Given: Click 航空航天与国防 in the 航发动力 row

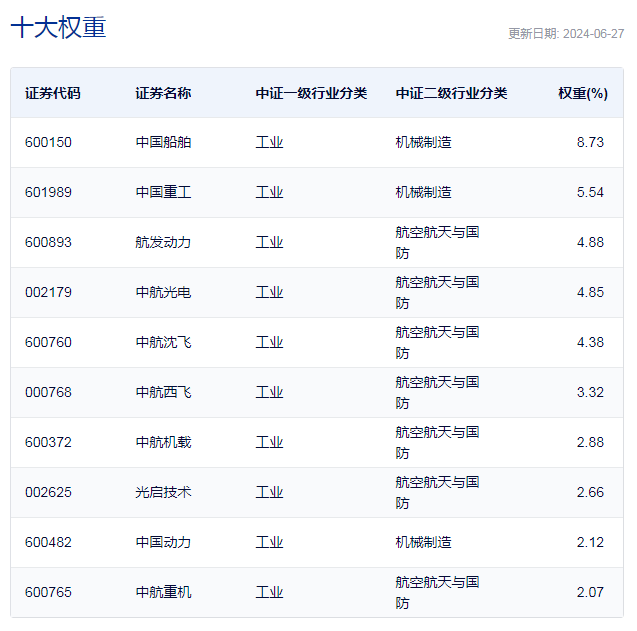Looking at the screenshot, I should click(438, 243).
